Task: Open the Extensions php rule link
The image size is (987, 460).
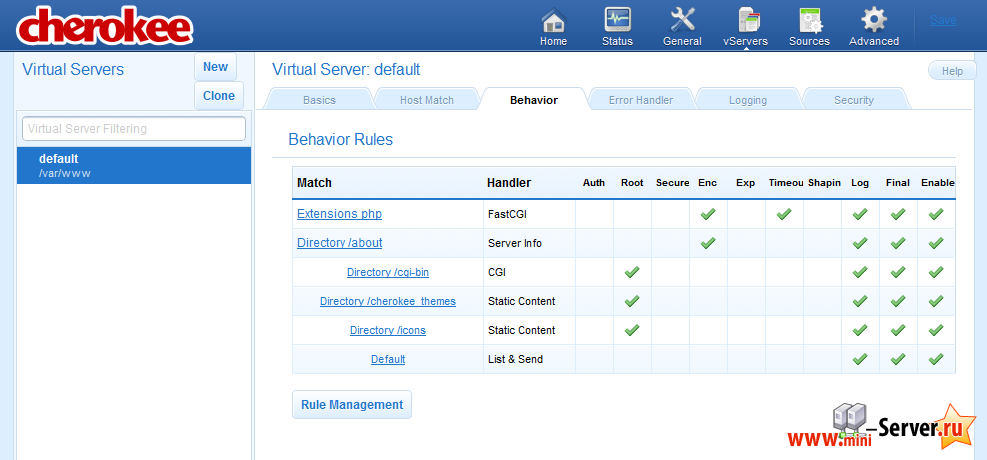Action: click(339, 214)
